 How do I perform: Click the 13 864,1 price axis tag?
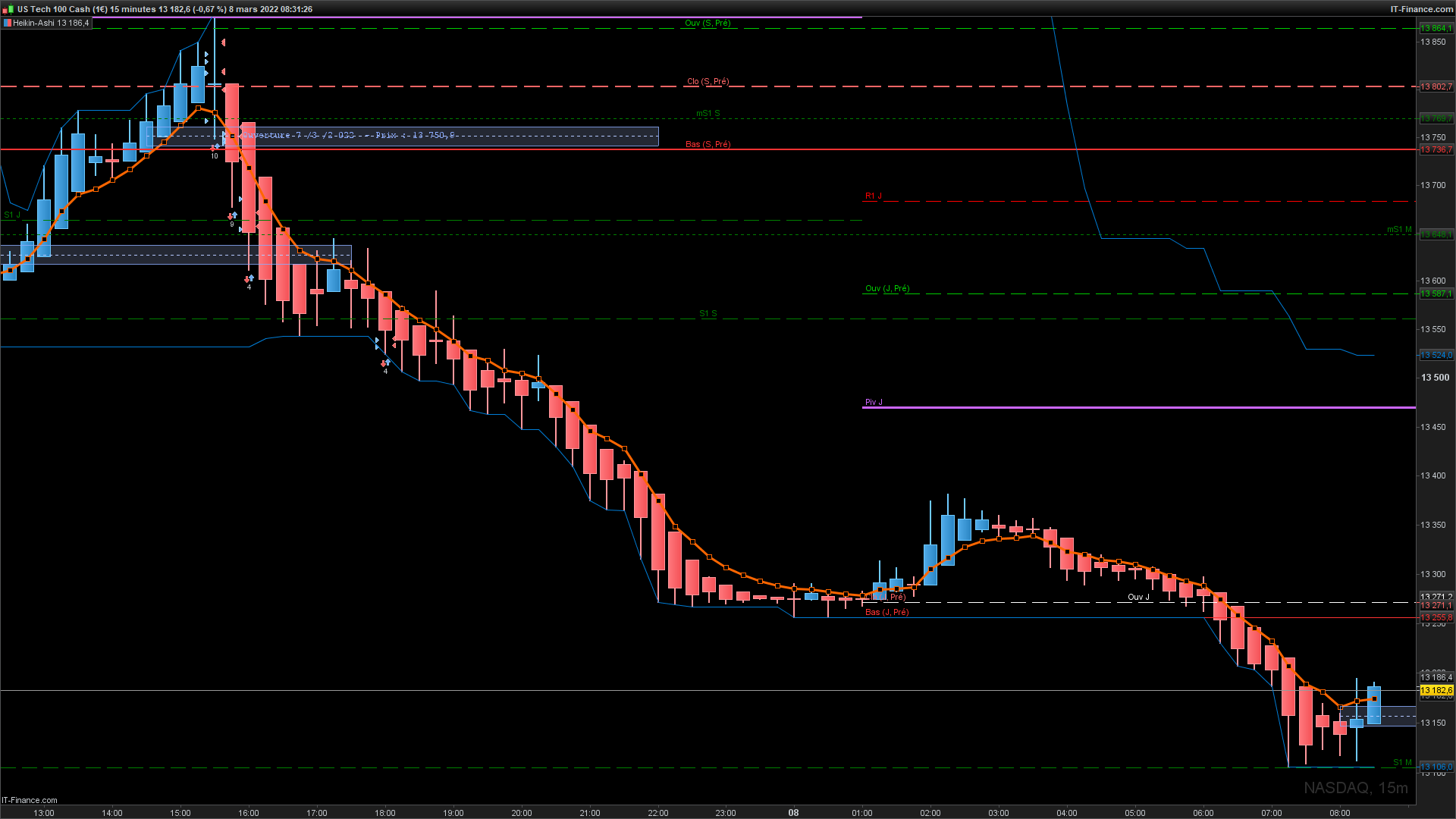click(1436, 28)
